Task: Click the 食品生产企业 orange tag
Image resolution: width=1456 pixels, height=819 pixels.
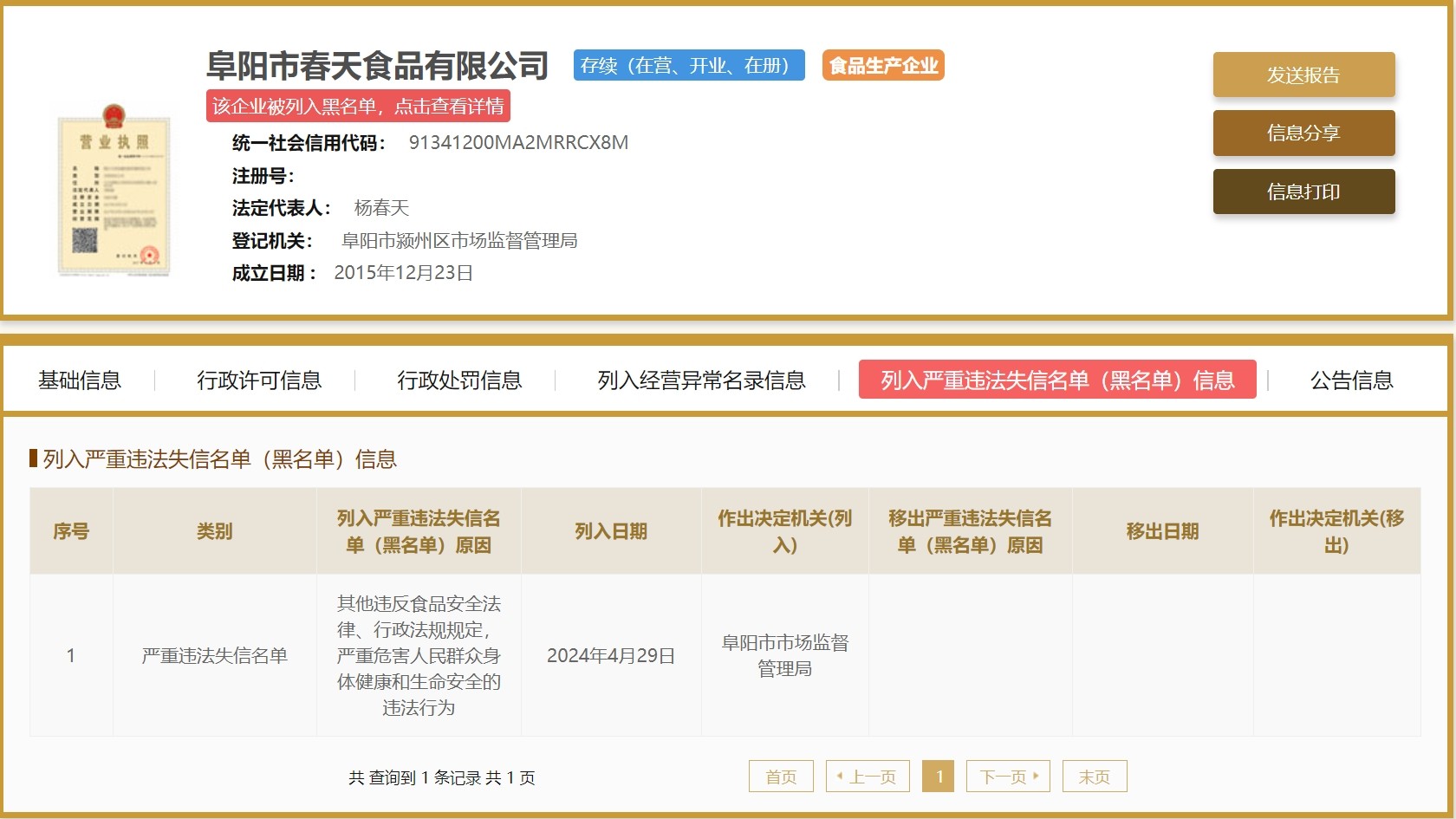Action: pos(883,66)
